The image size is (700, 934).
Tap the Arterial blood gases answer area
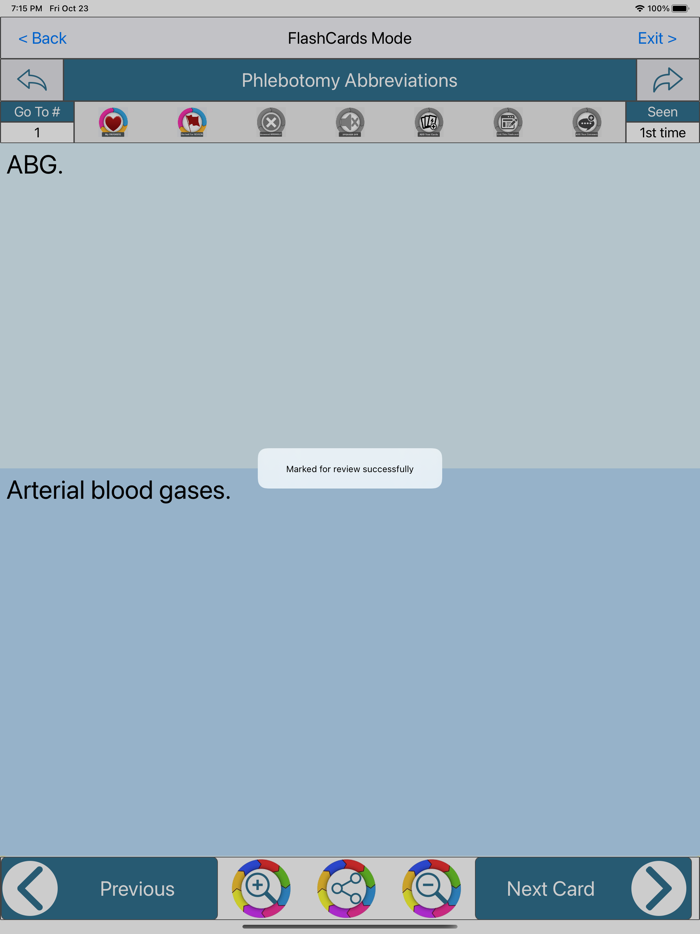click(350, 661)
